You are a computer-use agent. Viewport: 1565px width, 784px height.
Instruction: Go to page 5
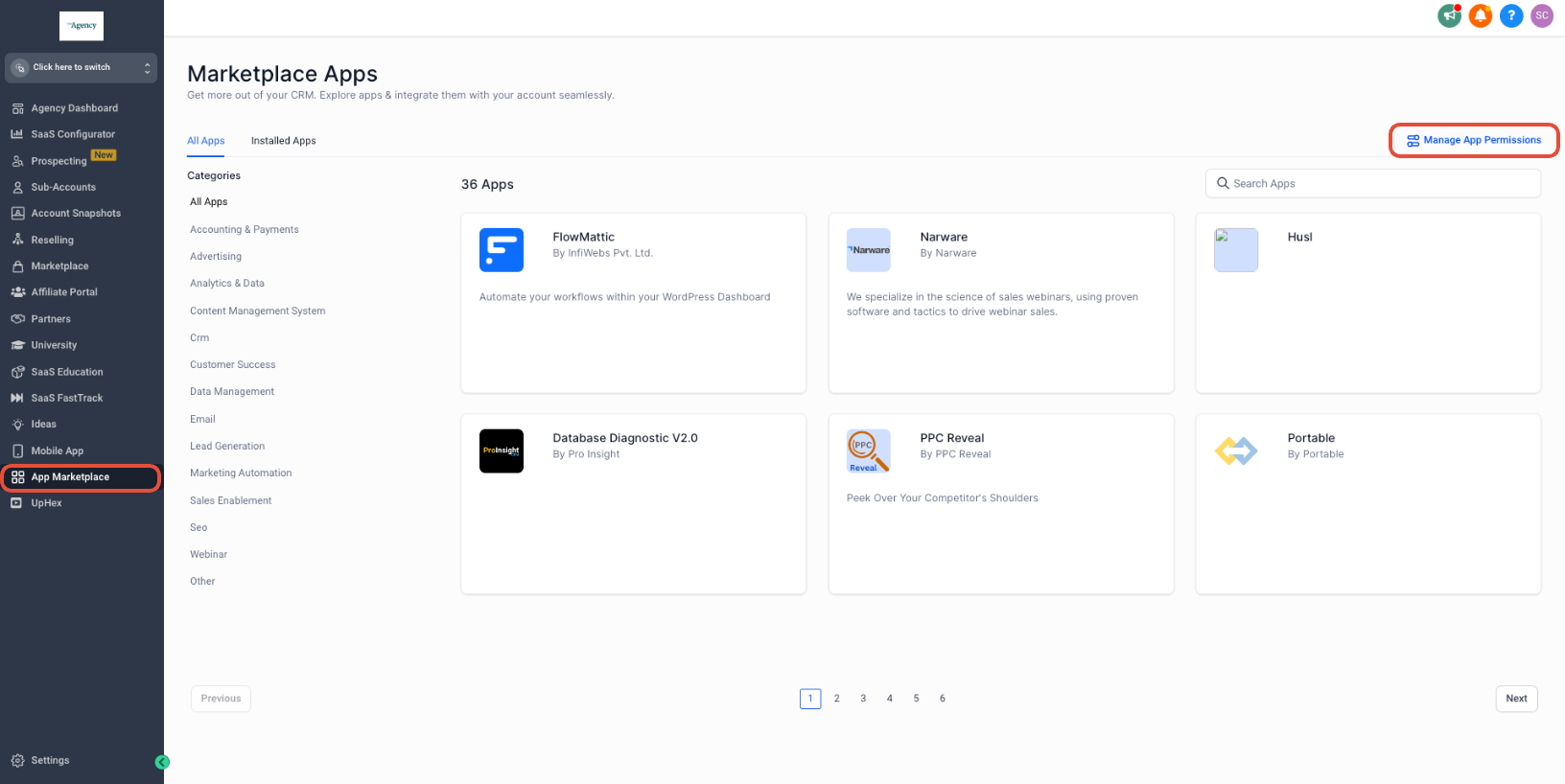(917, 699)
